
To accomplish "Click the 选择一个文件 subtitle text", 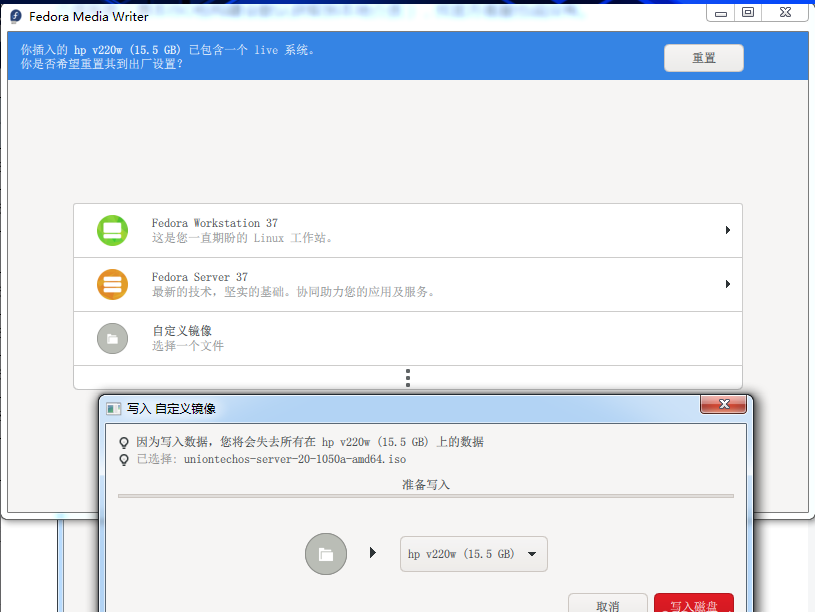I will [188, 346].
